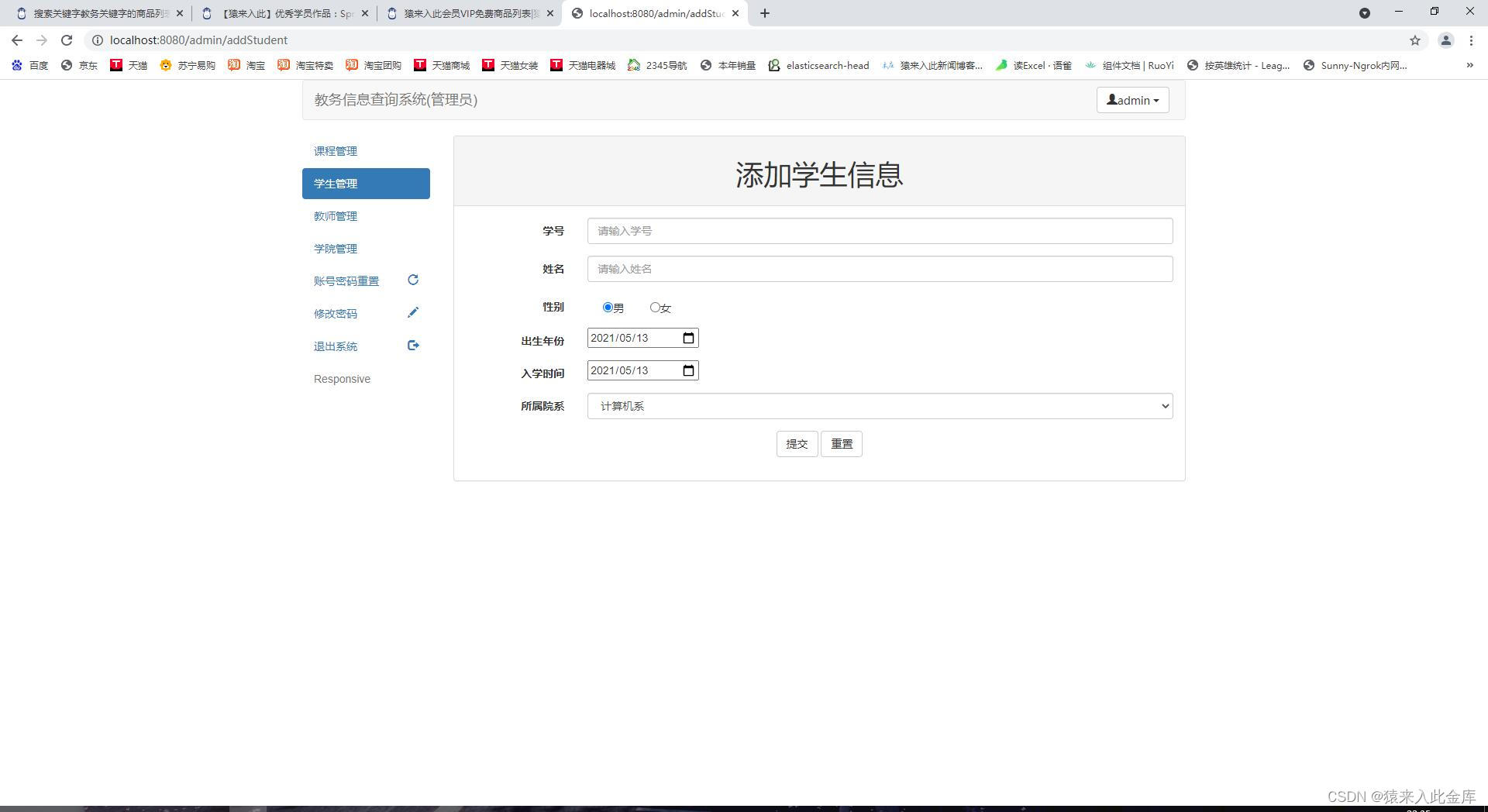Expand the 所属院系 dropdown
The height and width of the screenshot is (812, 1488).
(x=880, y=406)
